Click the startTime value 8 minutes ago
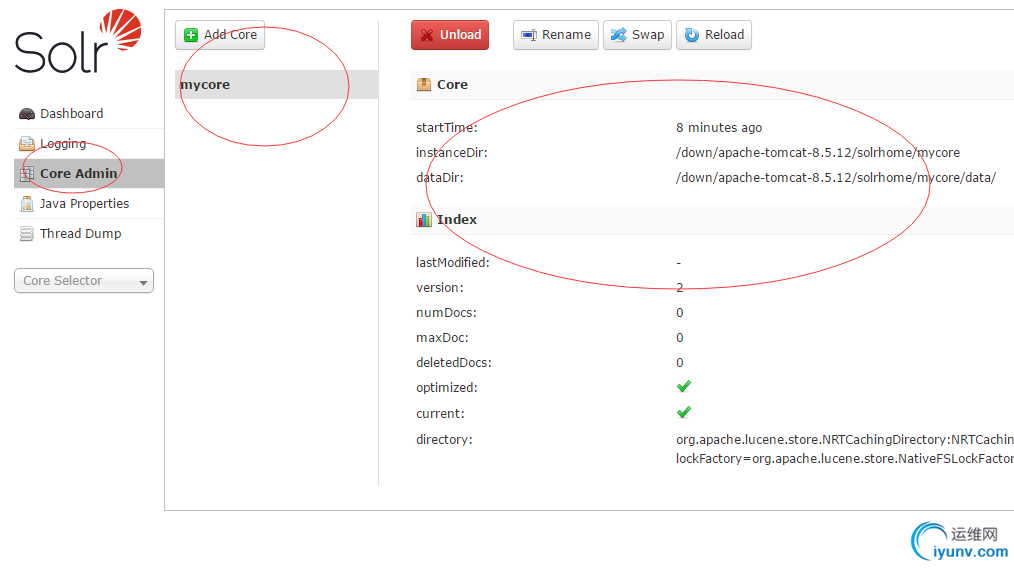 coord(719,128)
